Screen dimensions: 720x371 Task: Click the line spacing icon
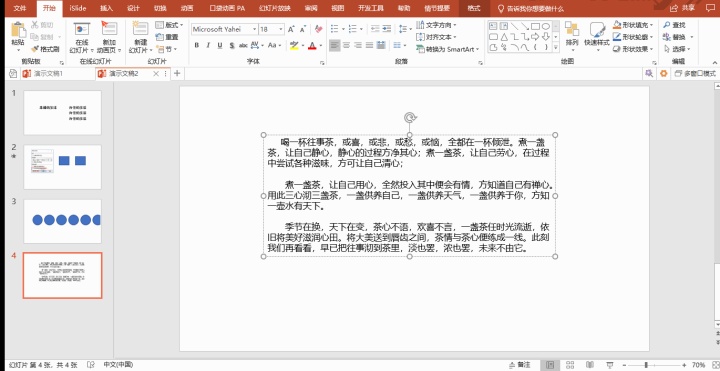coord(404,29)
